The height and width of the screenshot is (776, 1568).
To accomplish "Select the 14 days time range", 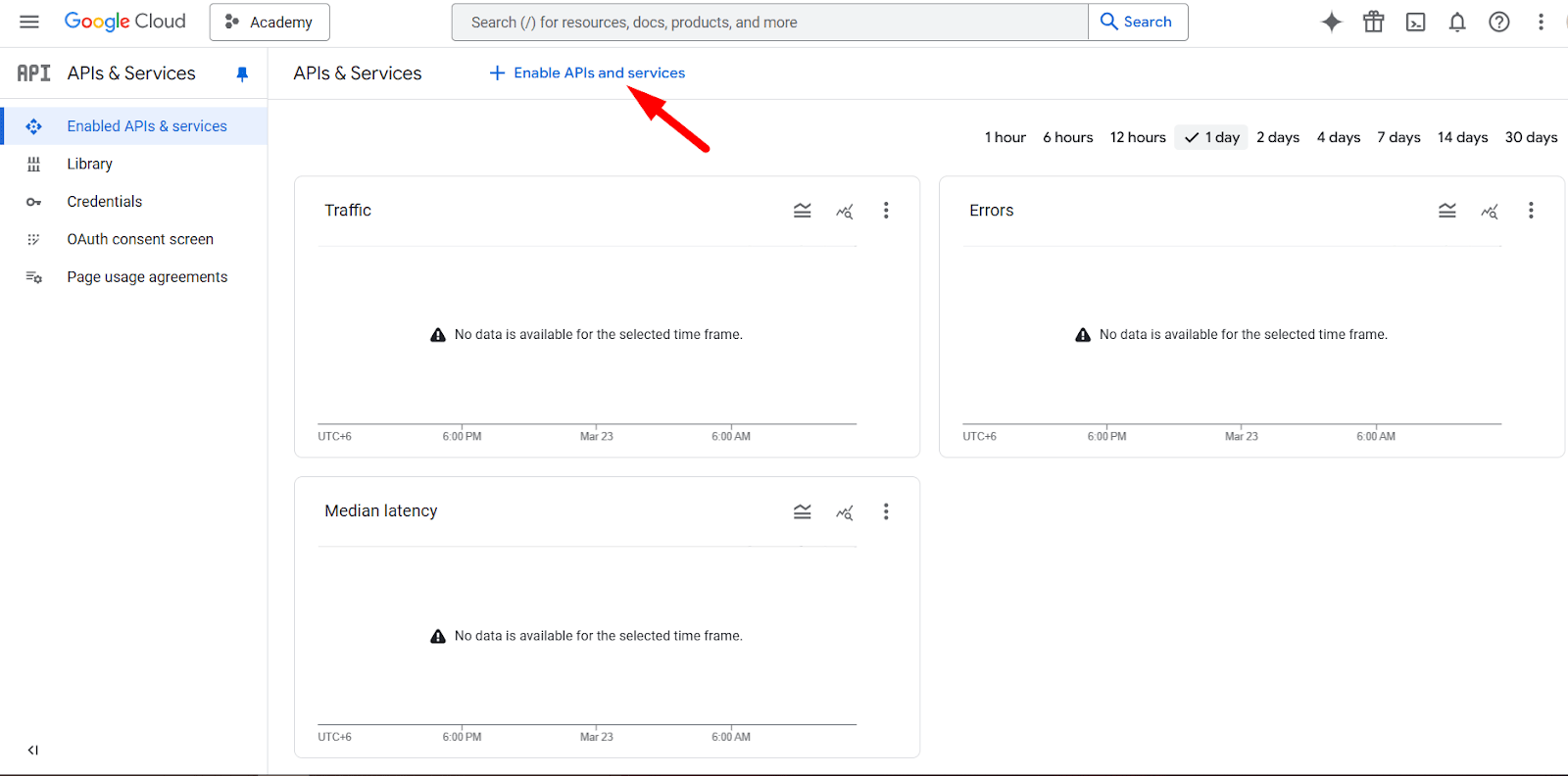I will point(1462,137).
